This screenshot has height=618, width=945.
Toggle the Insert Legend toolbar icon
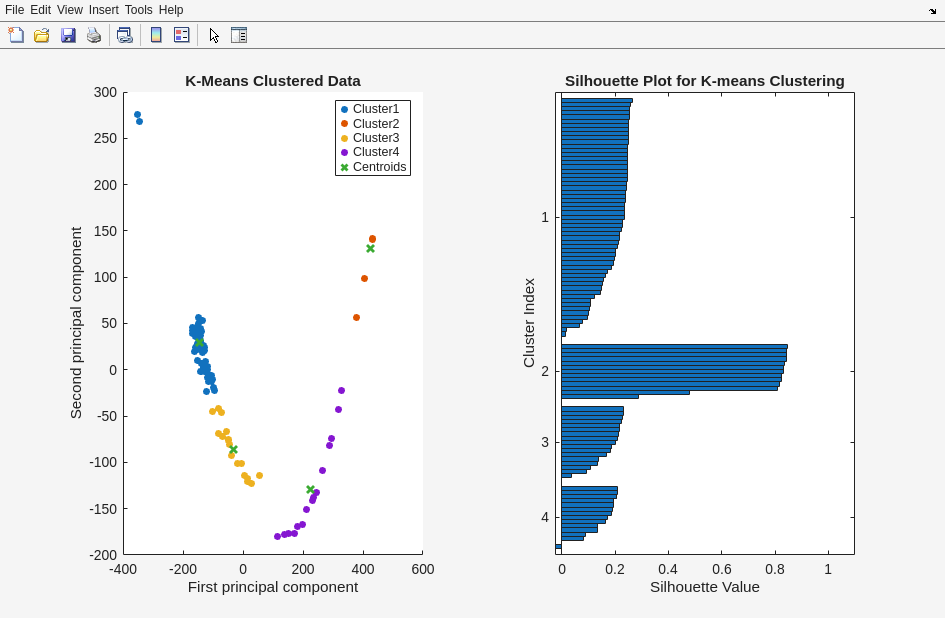point(181,35)
